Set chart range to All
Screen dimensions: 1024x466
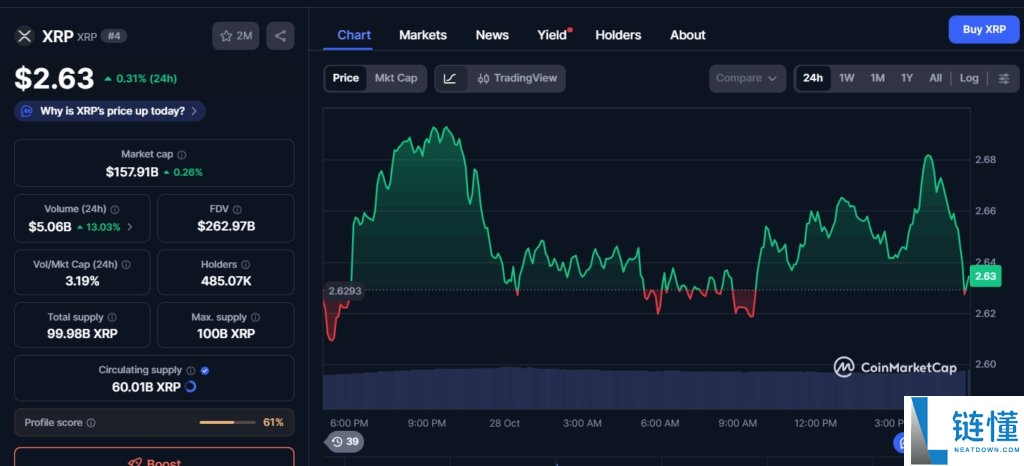(936, 78)
